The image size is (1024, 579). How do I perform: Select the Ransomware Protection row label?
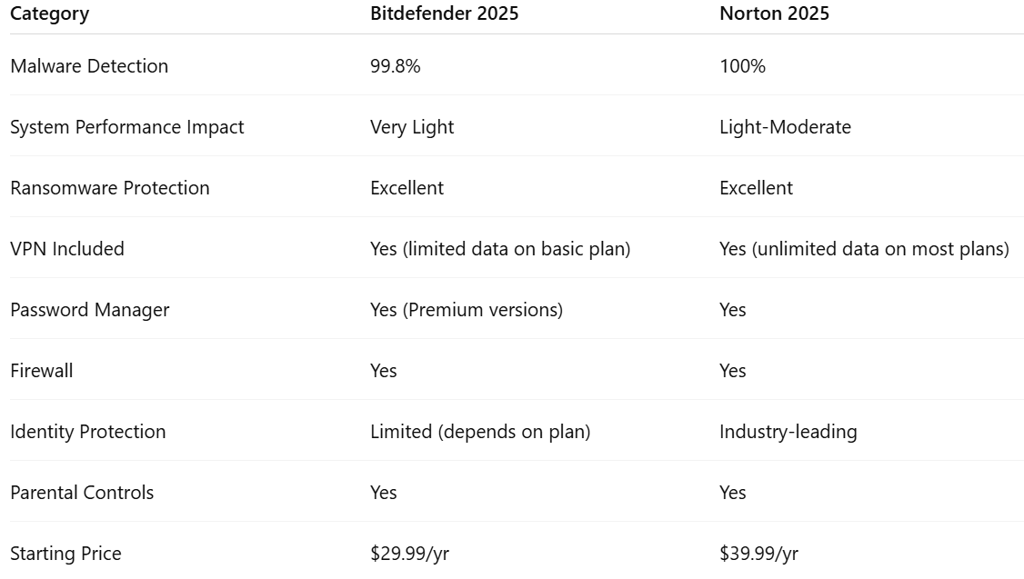(110, 188)
